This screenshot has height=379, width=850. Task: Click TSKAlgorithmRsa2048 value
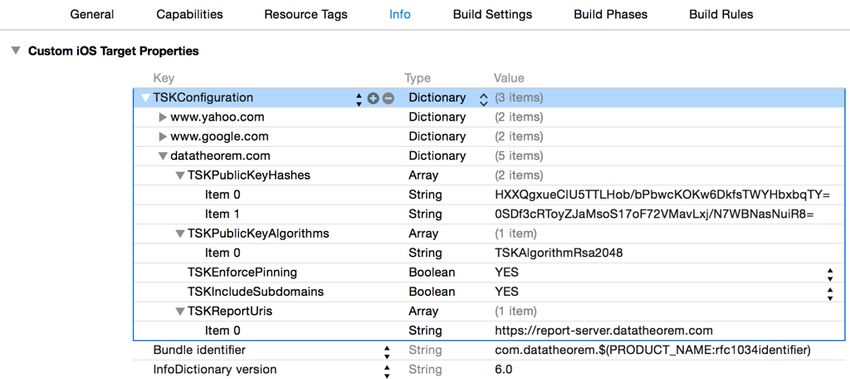click(x=559, y=253)
